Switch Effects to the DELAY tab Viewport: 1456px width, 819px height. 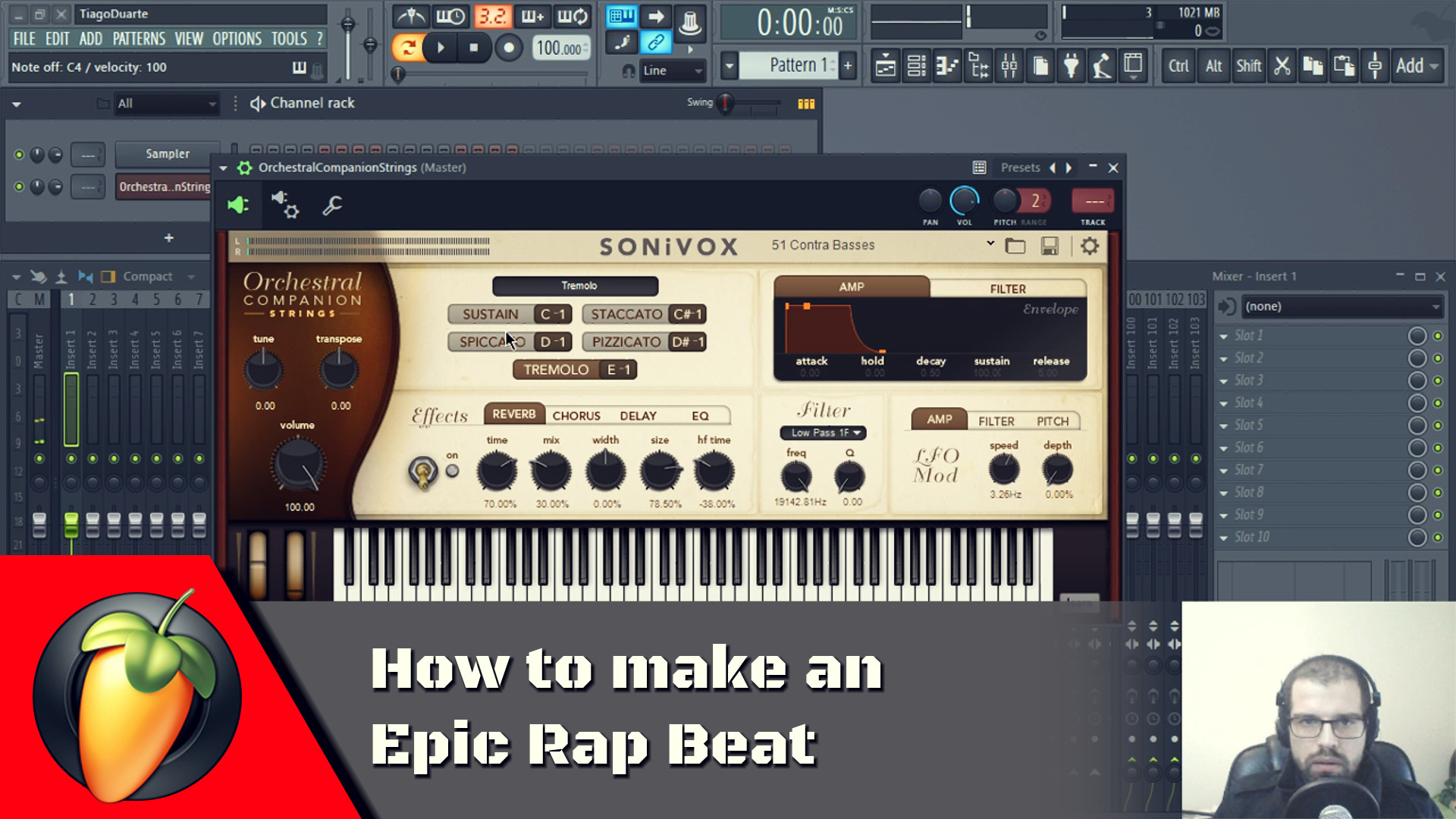coord(638,416)
